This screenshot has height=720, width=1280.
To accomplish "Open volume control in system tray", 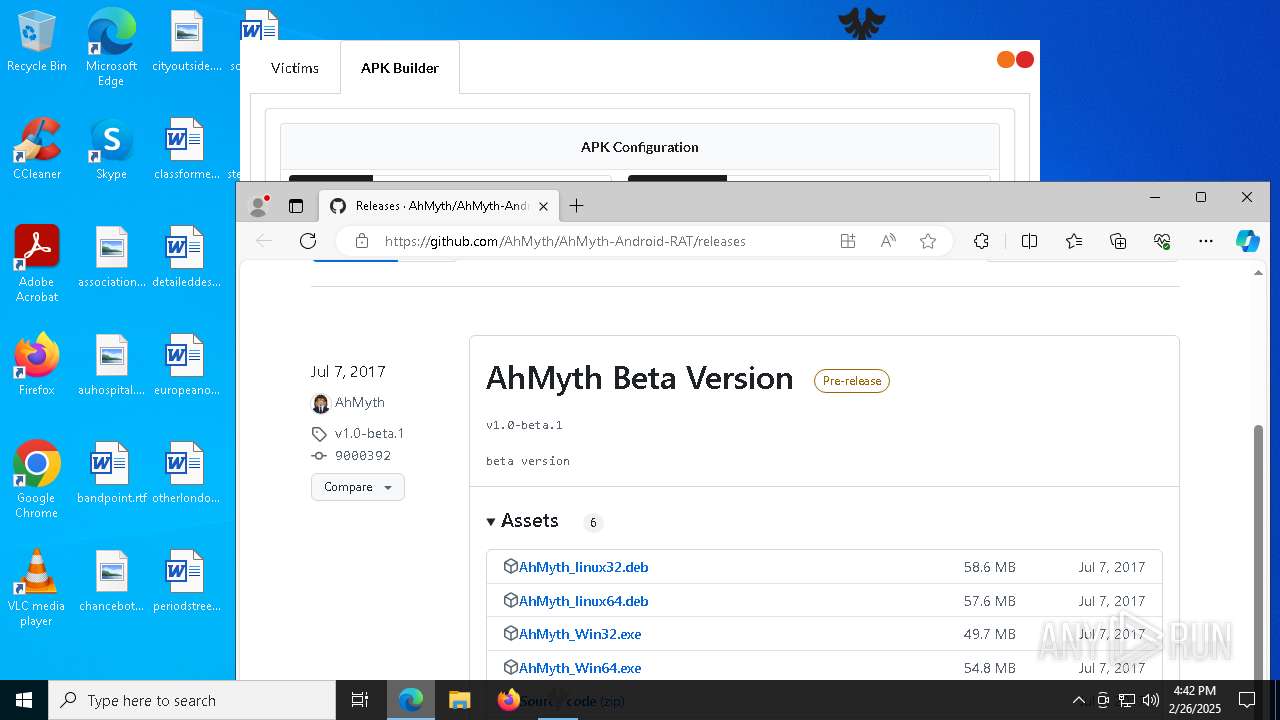I will click(x=1151, y=700).
